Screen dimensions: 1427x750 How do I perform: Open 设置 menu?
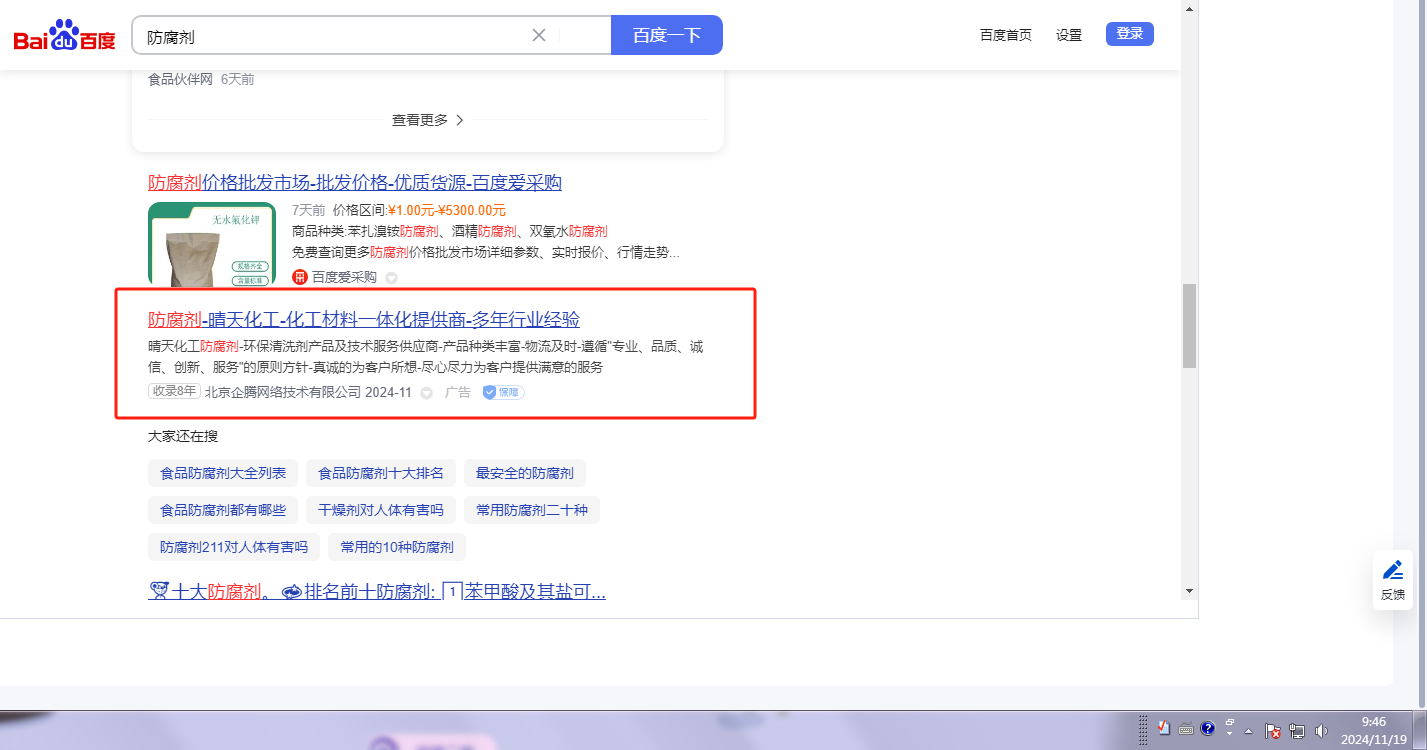(1069, 35)
